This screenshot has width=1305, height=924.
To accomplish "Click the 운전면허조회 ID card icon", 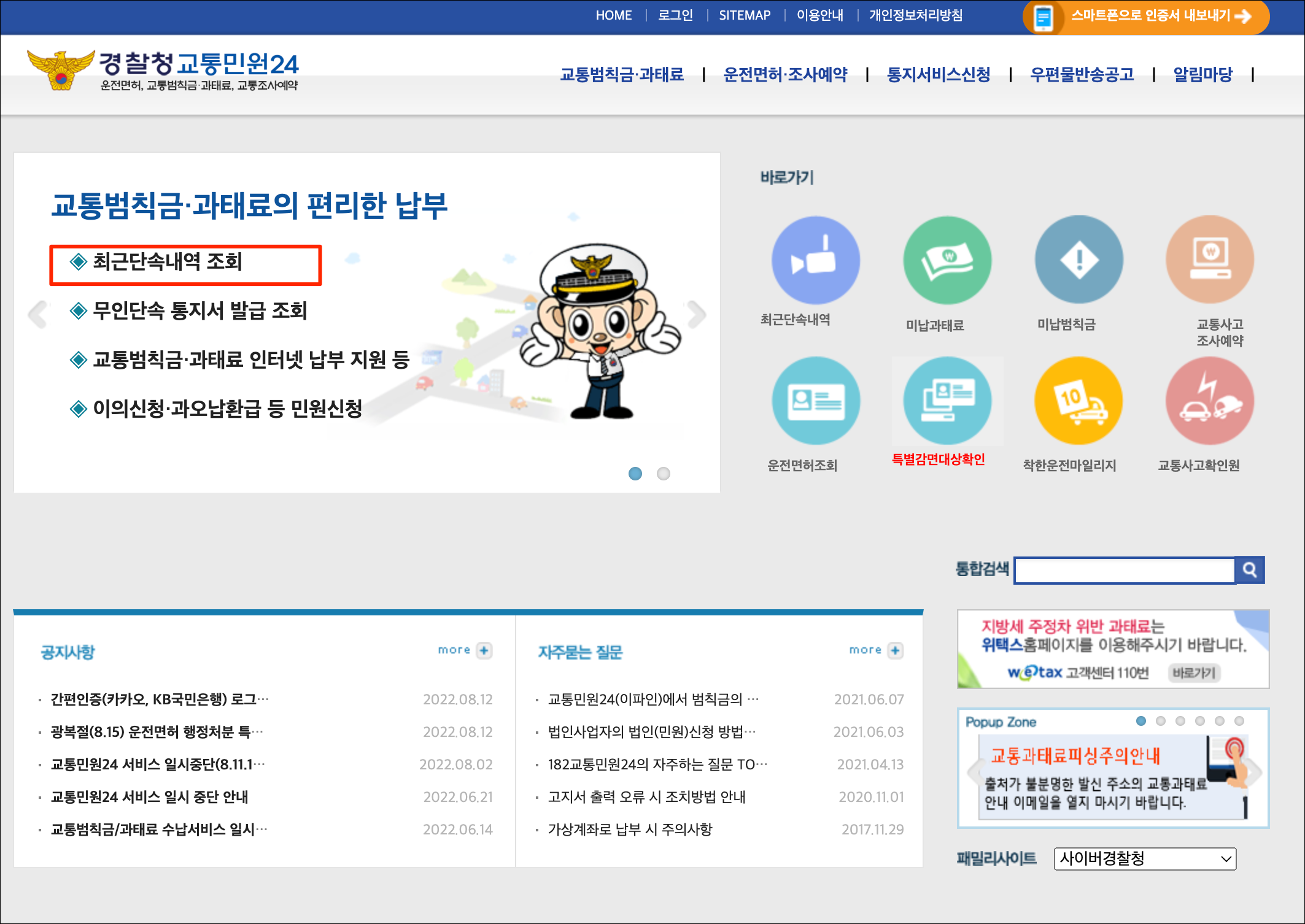I will 815,401.
